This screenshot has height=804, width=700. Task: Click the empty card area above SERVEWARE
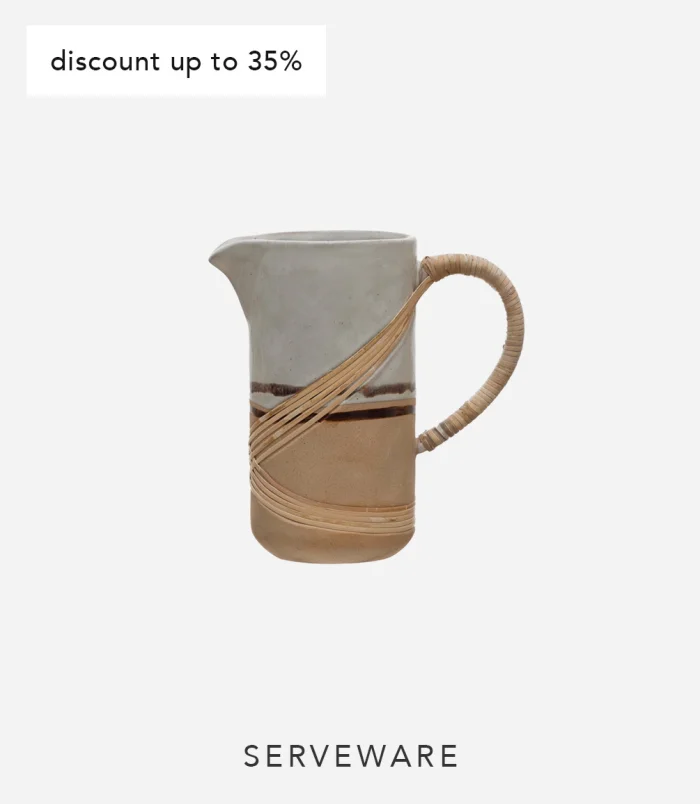[x=350, y=651]
